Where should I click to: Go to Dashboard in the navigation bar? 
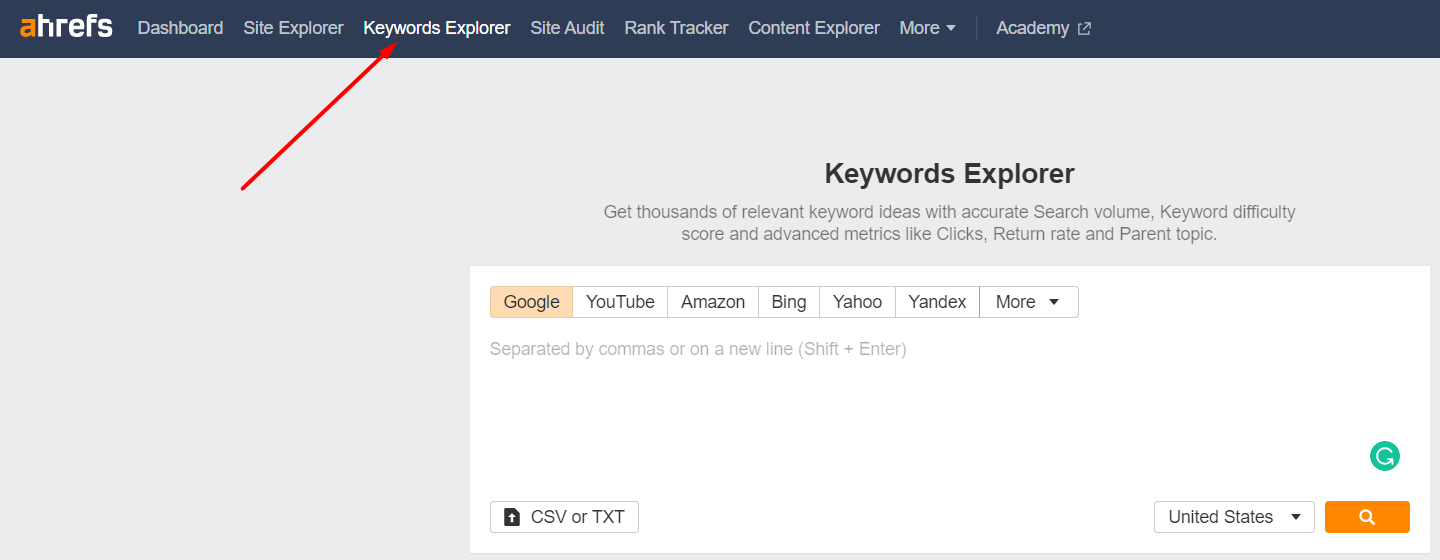tap(180, 28)
